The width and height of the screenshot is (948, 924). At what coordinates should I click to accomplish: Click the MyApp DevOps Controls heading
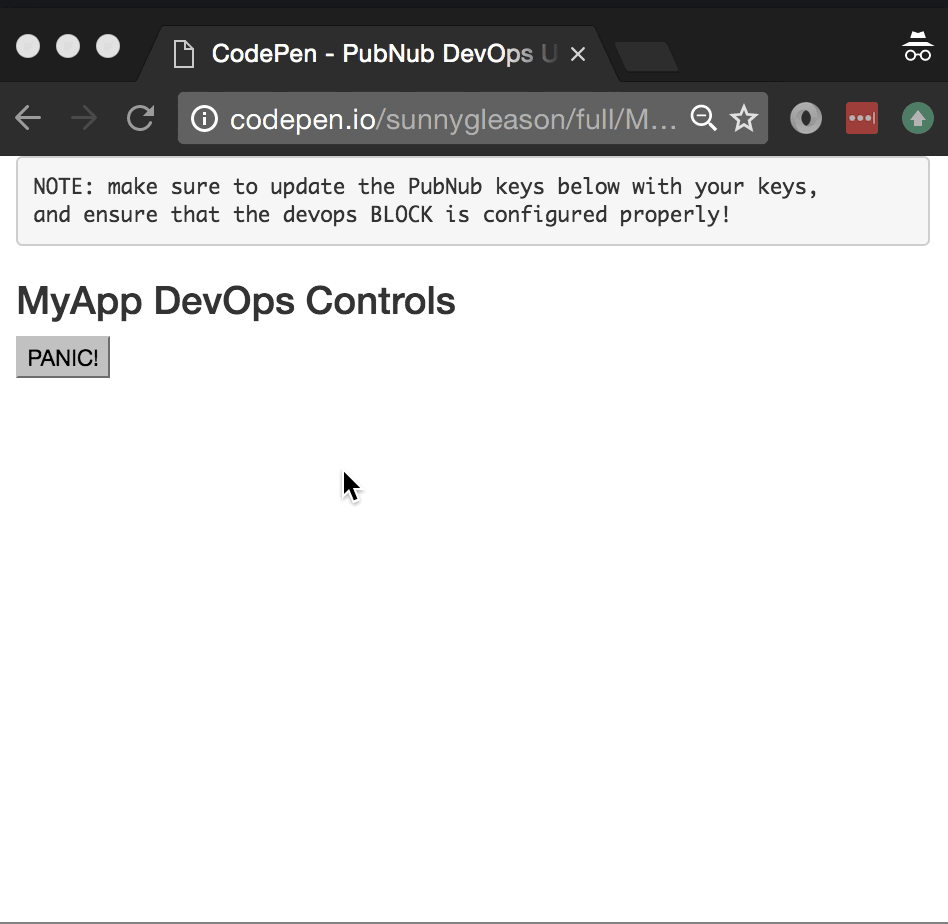pyautogui.click(x=236, y=301)
